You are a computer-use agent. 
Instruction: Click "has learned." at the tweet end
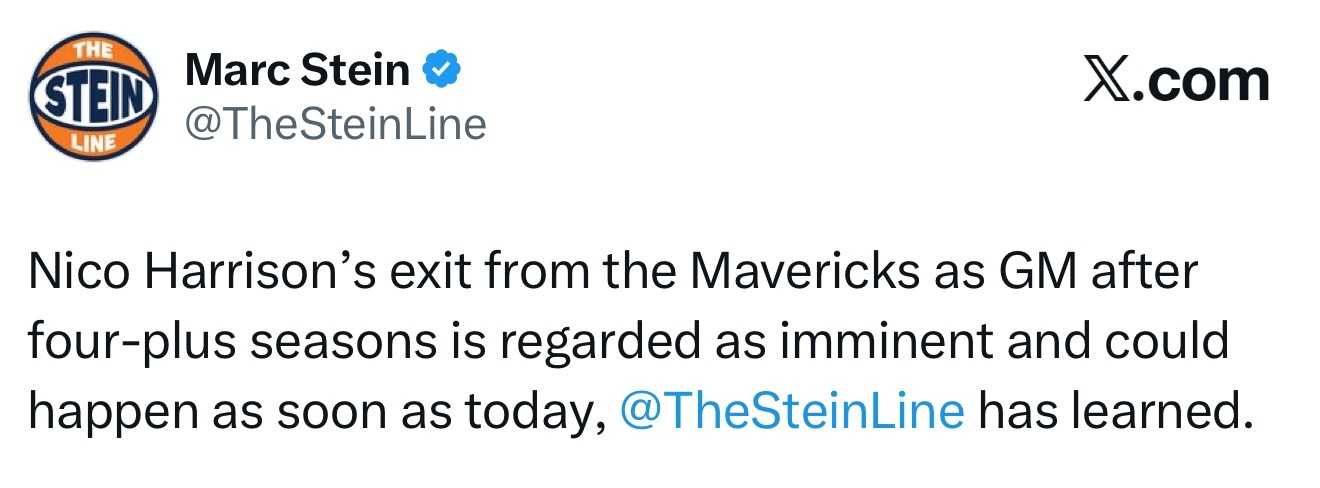point(1114,409)
